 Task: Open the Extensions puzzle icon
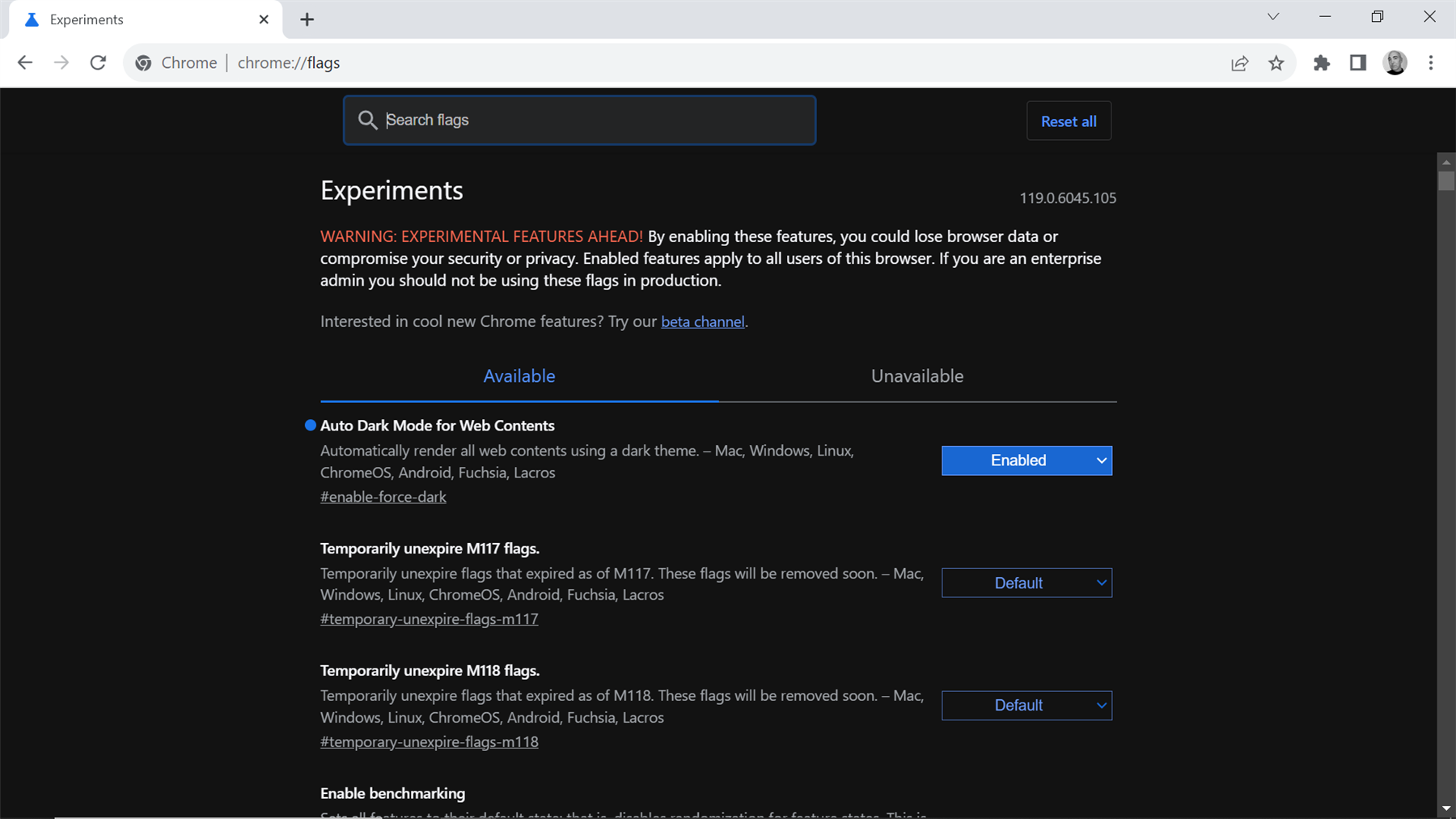tap(1322, 63)
